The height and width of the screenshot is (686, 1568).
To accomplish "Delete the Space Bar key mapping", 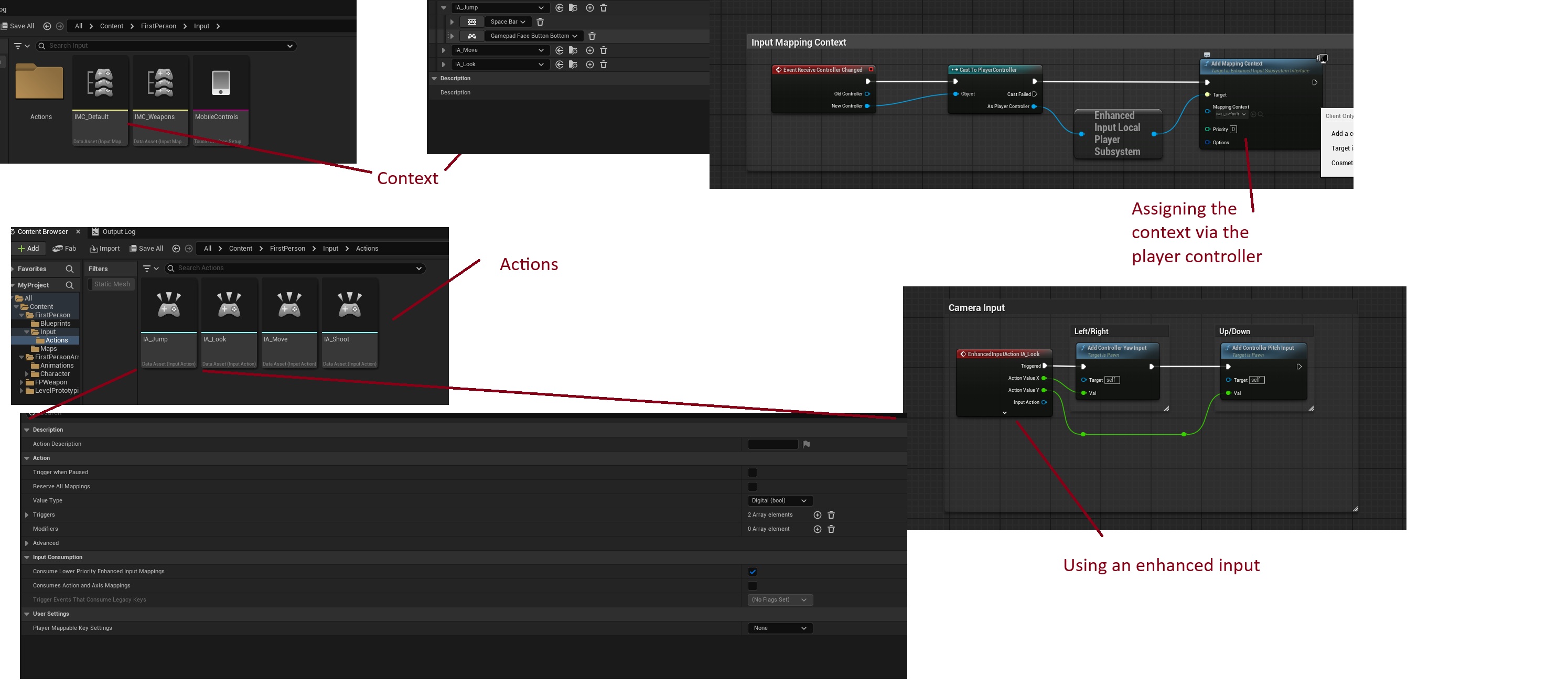I will point(540,22).
